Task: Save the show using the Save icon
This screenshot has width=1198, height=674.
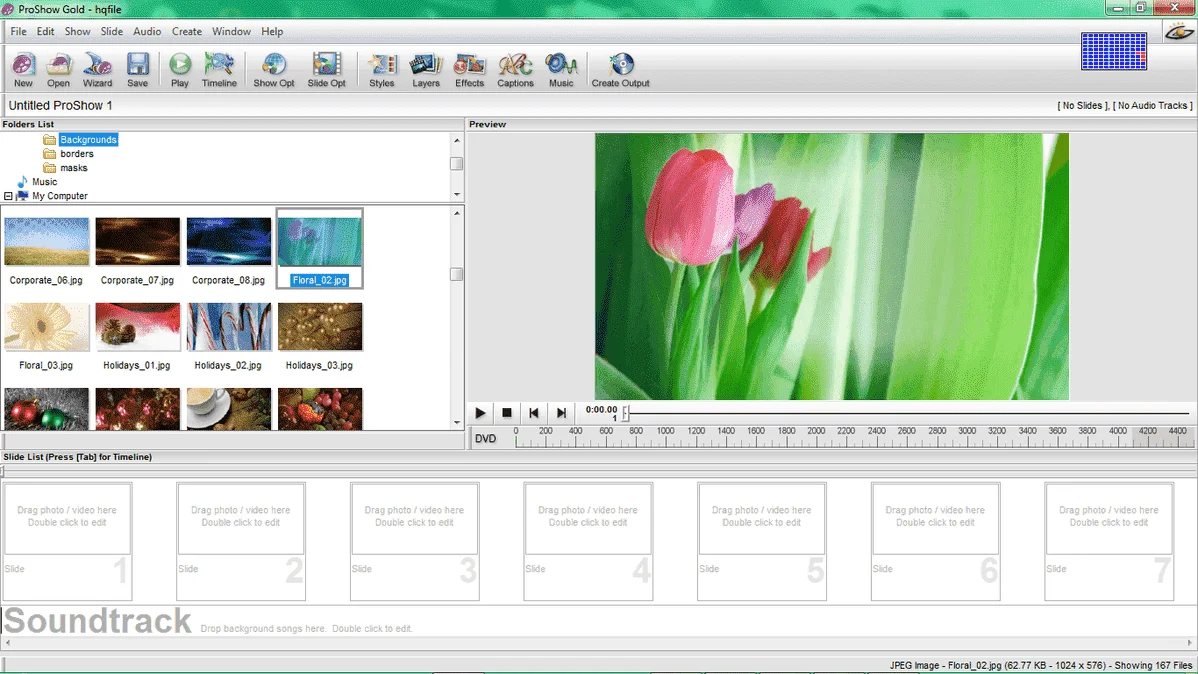Action: click(x=138, y=70)
